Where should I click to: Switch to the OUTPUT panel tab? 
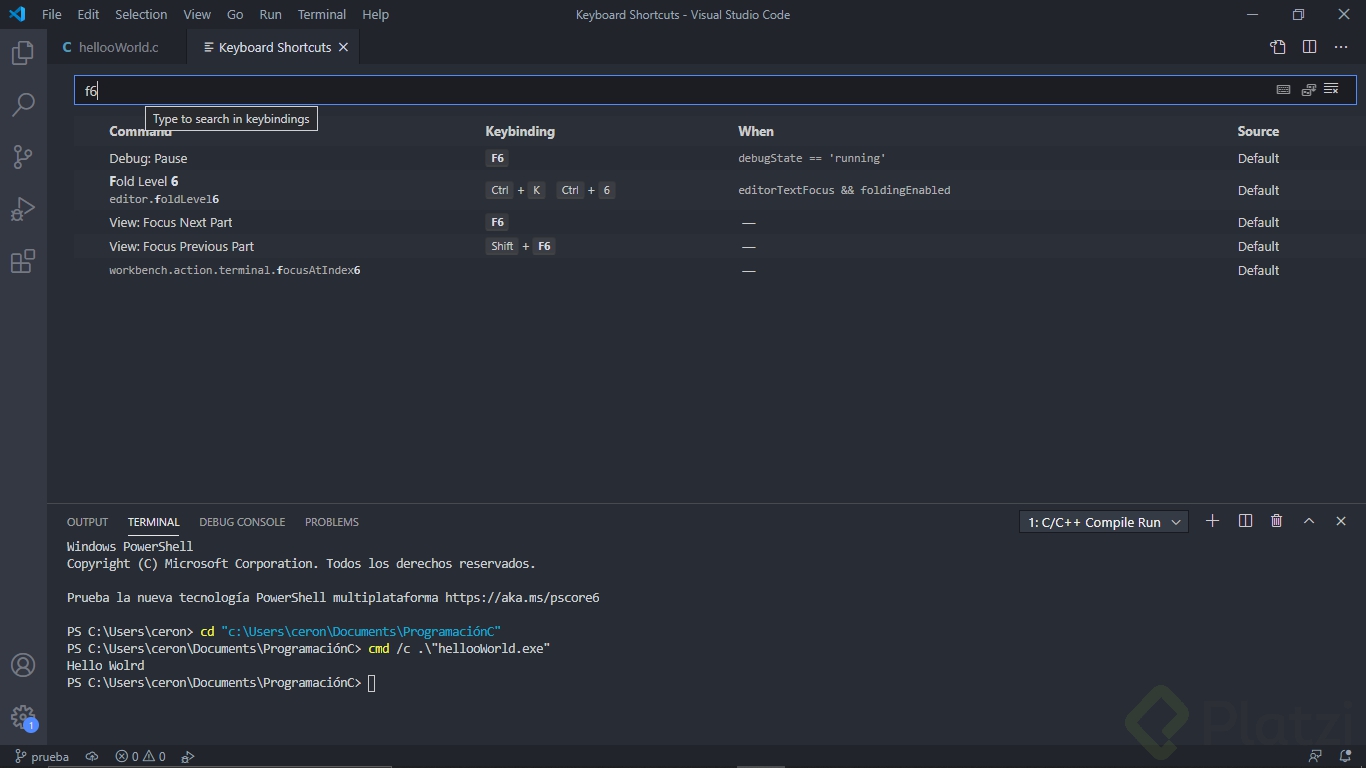click(x=87, y=522)
